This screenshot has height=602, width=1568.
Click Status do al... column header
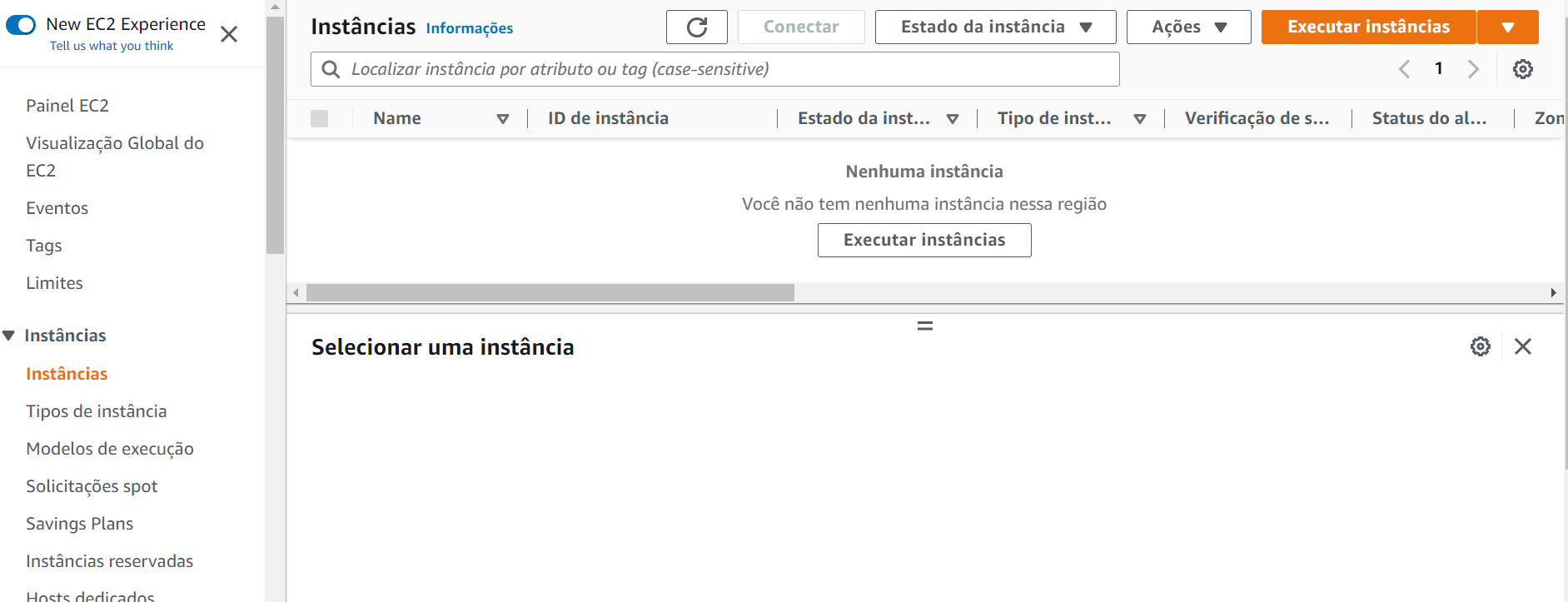1429,118
